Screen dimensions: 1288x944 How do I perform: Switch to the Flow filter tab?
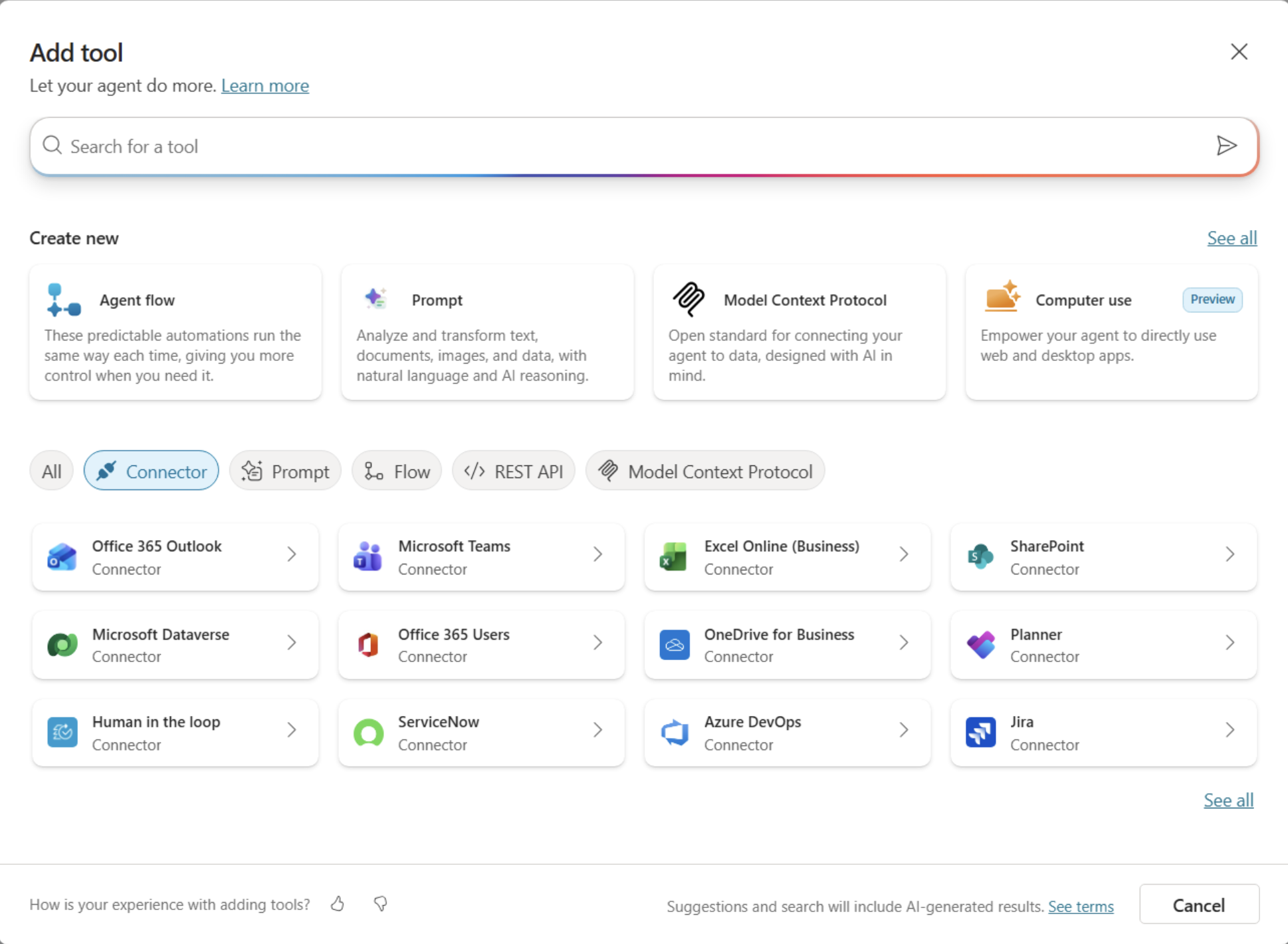(x=397, y=471)
